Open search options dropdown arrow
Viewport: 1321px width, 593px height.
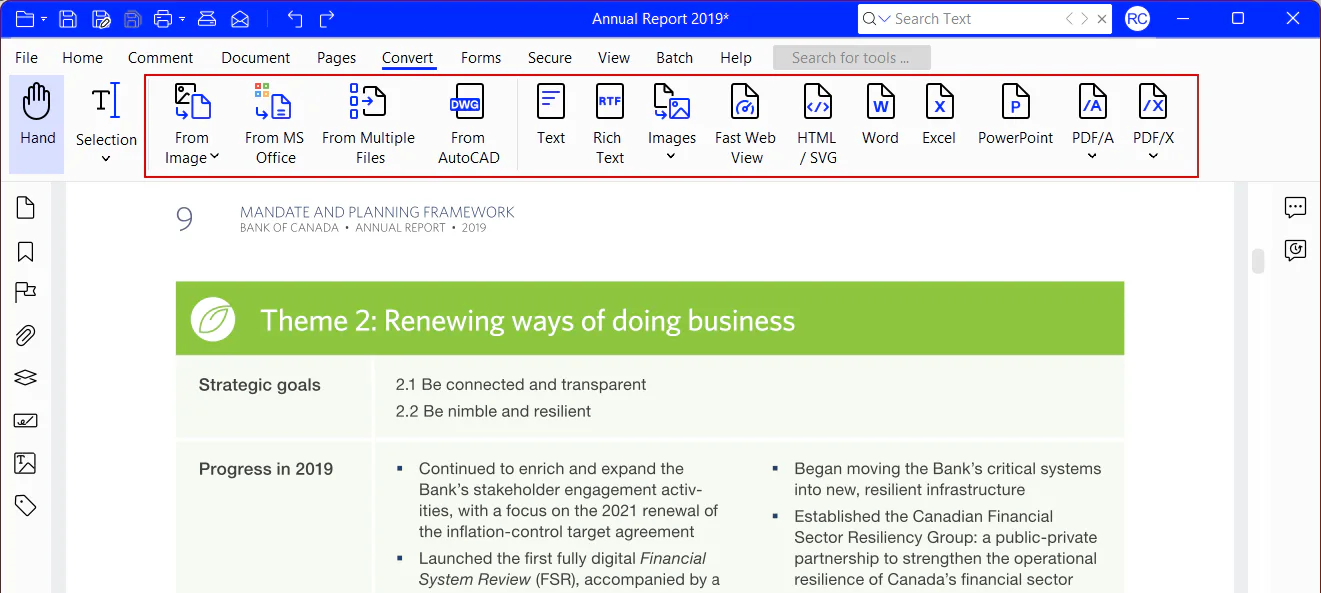pyautogui.click(x=885, y=19)
